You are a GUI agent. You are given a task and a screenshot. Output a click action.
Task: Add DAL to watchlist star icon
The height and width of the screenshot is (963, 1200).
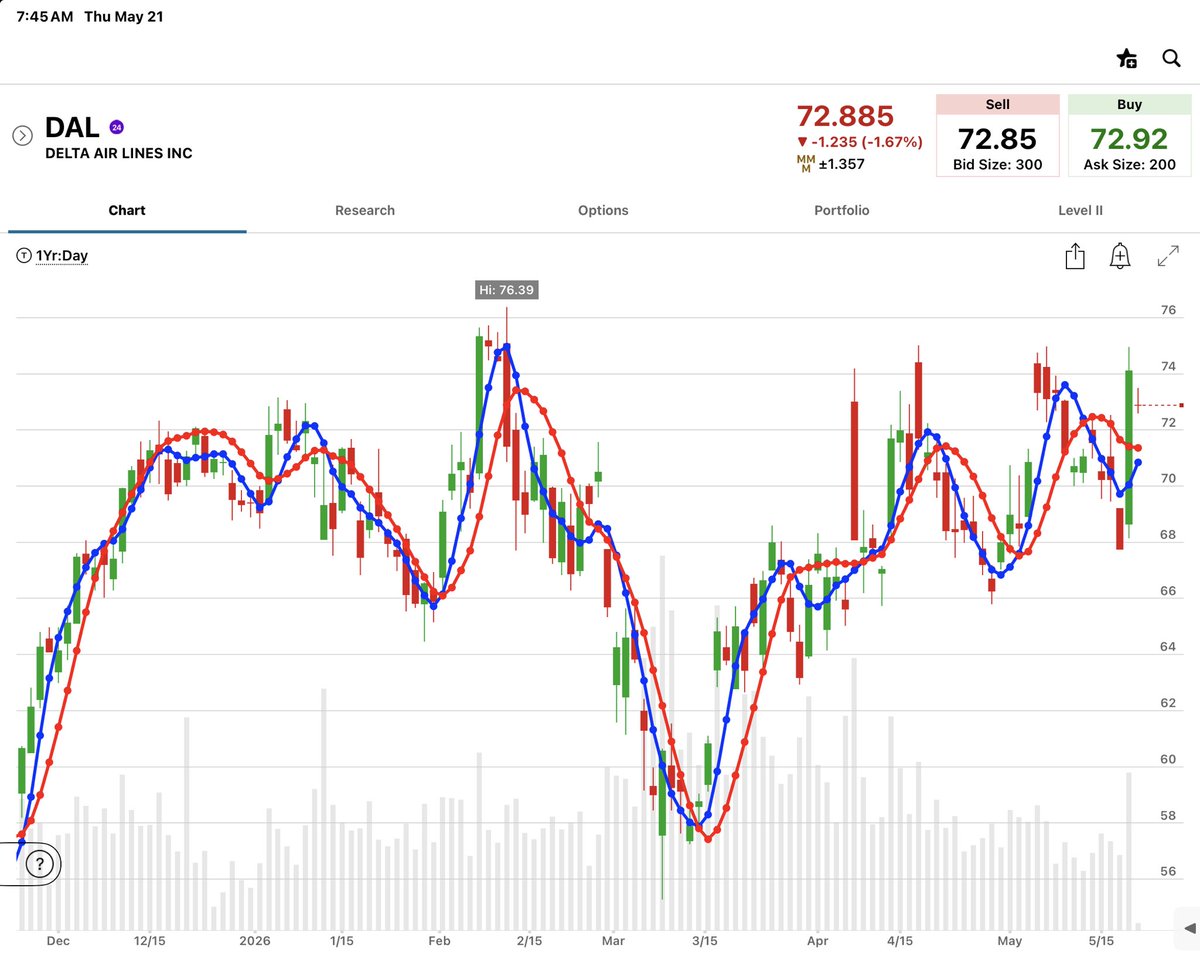click(1127, 58)
